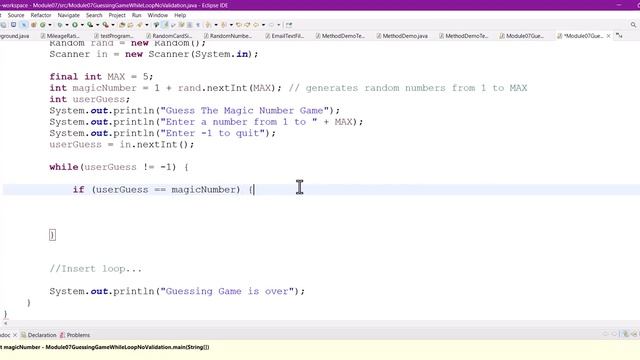The height and width of the screenshot is (360, 640).
Task: Click the Search flashlight toolbar icon
Action: coord(140,25)
